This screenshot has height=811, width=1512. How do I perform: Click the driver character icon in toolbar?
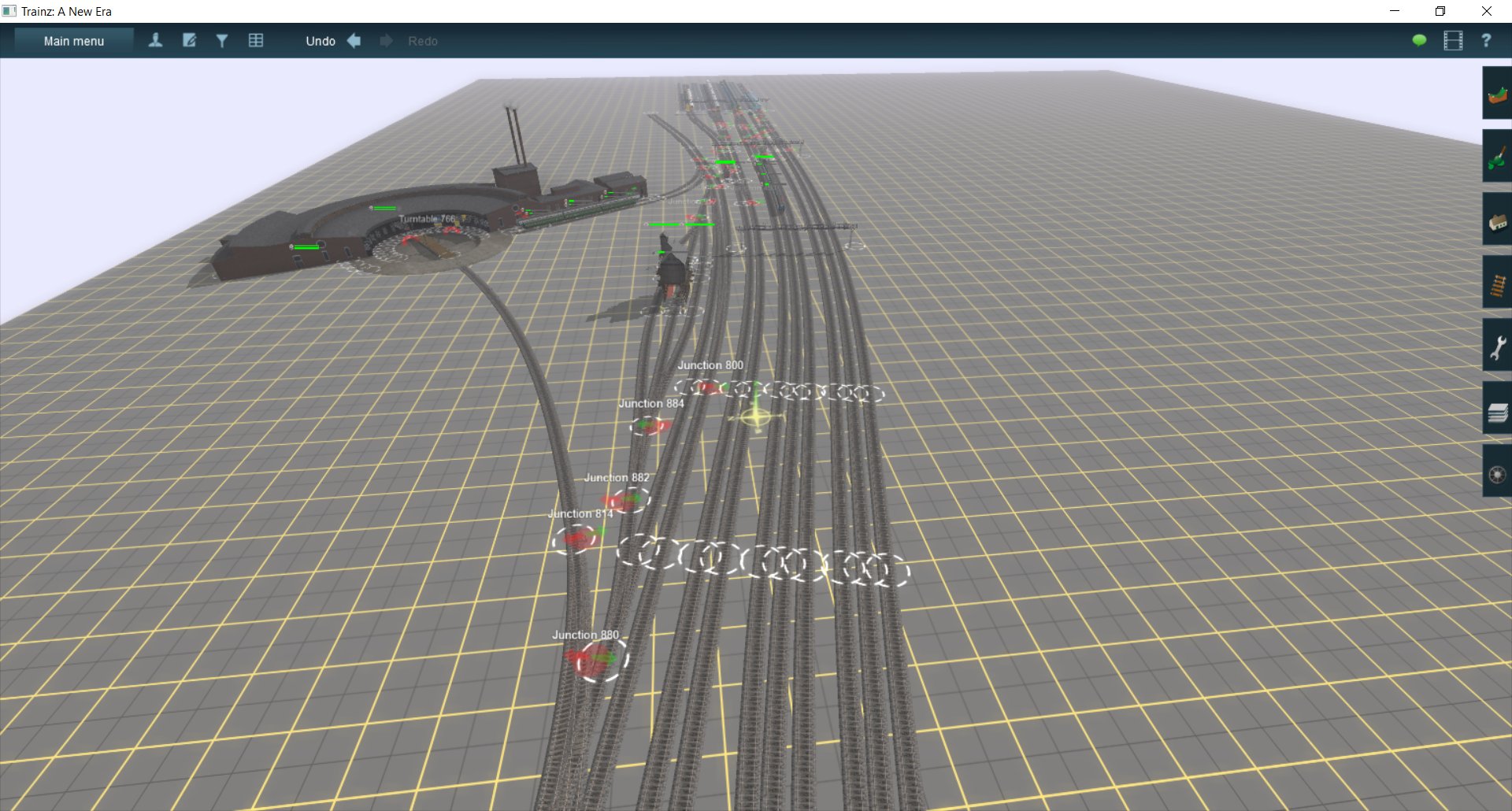(155, 41)
